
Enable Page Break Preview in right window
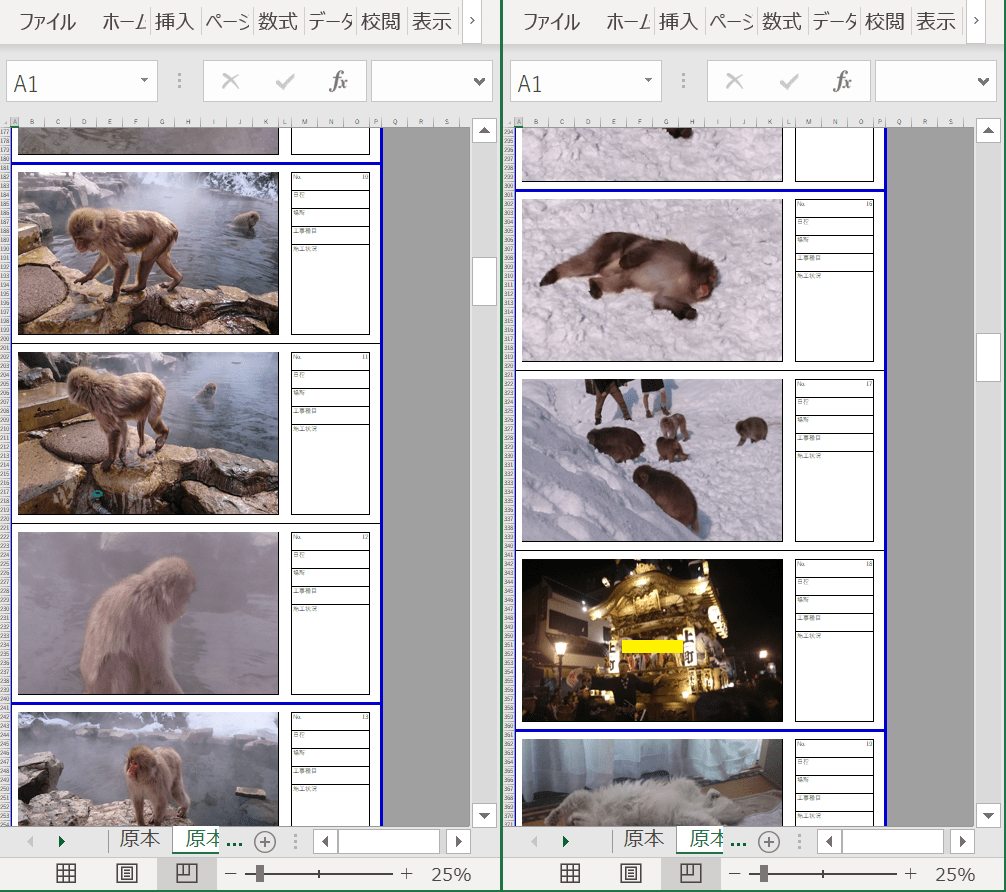pos(691,874)
